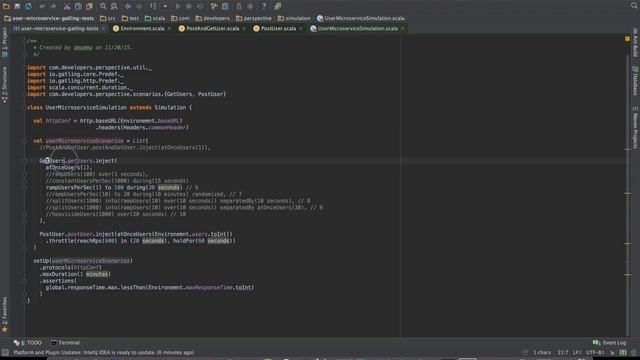
Task: Click the last toolbar icon after Help
Action: [x=278, y=6]
